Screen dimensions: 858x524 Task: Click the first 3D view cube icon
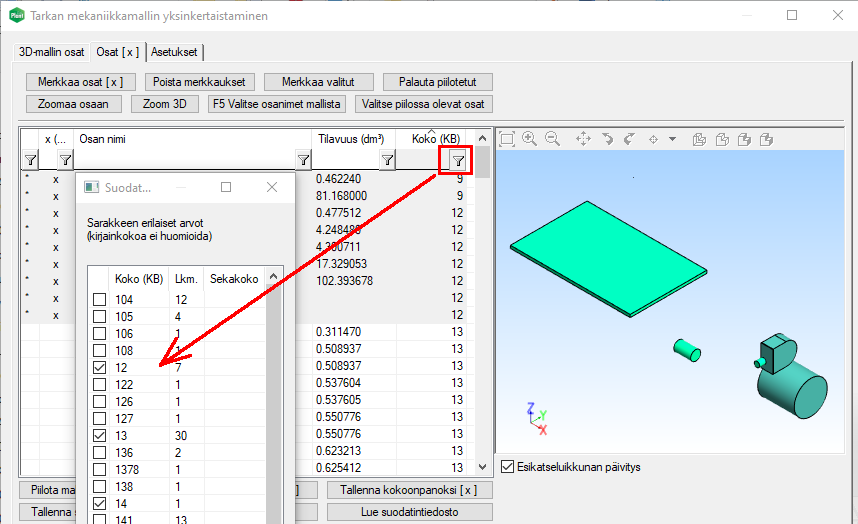tap(699, 139)
